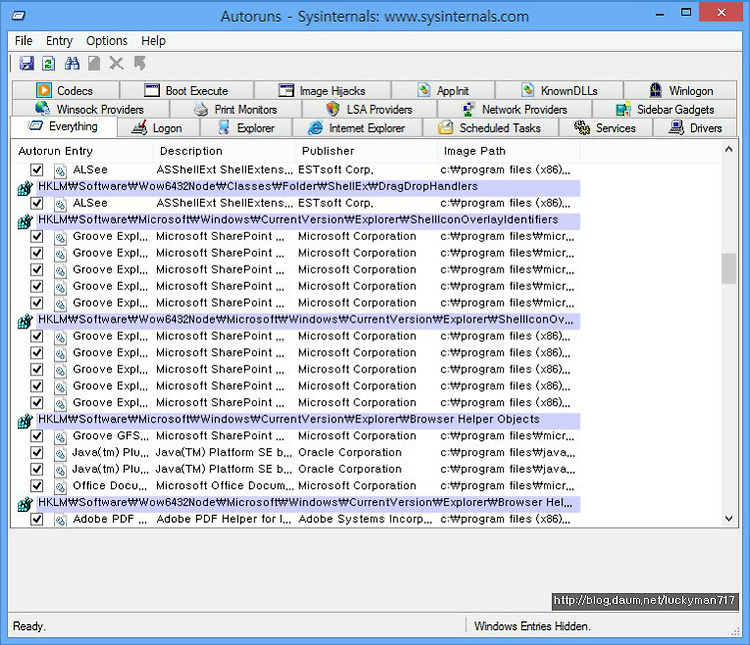
Task: Click file icon of Office Docu... entry
Action: pyautogui.click(x=60, y=487)
